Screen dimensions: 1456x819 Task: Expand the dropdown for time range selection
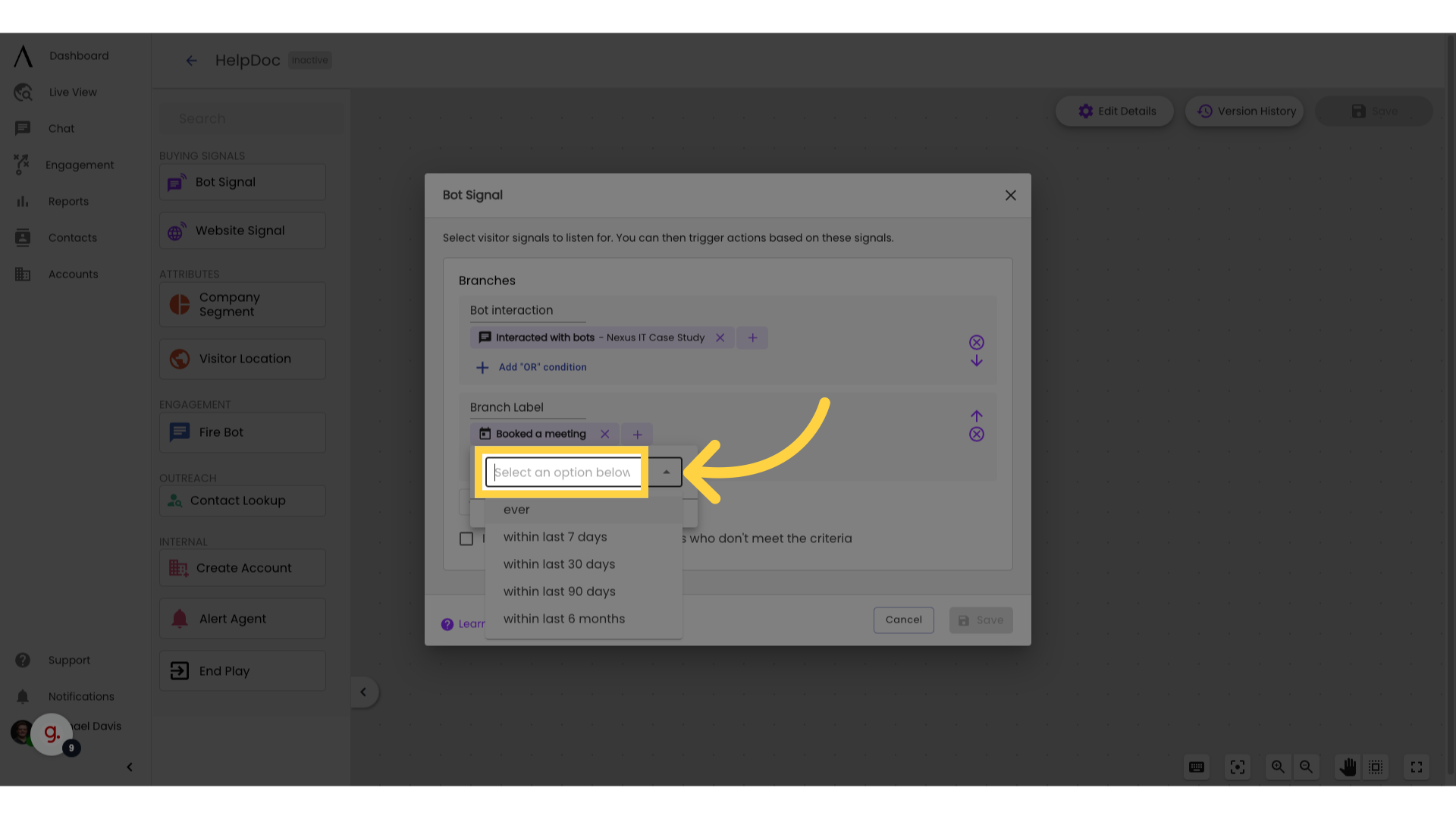coord(665,472)
